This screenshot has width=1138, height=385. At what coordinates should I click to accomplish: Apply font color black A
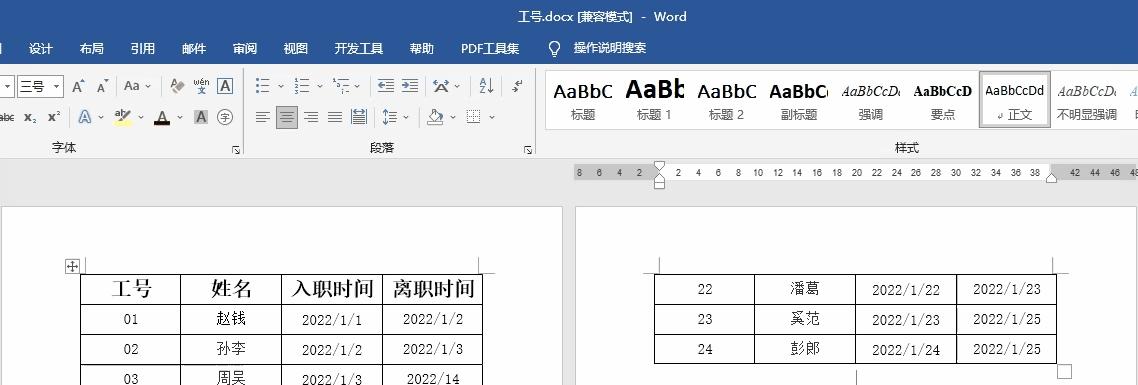162,117
